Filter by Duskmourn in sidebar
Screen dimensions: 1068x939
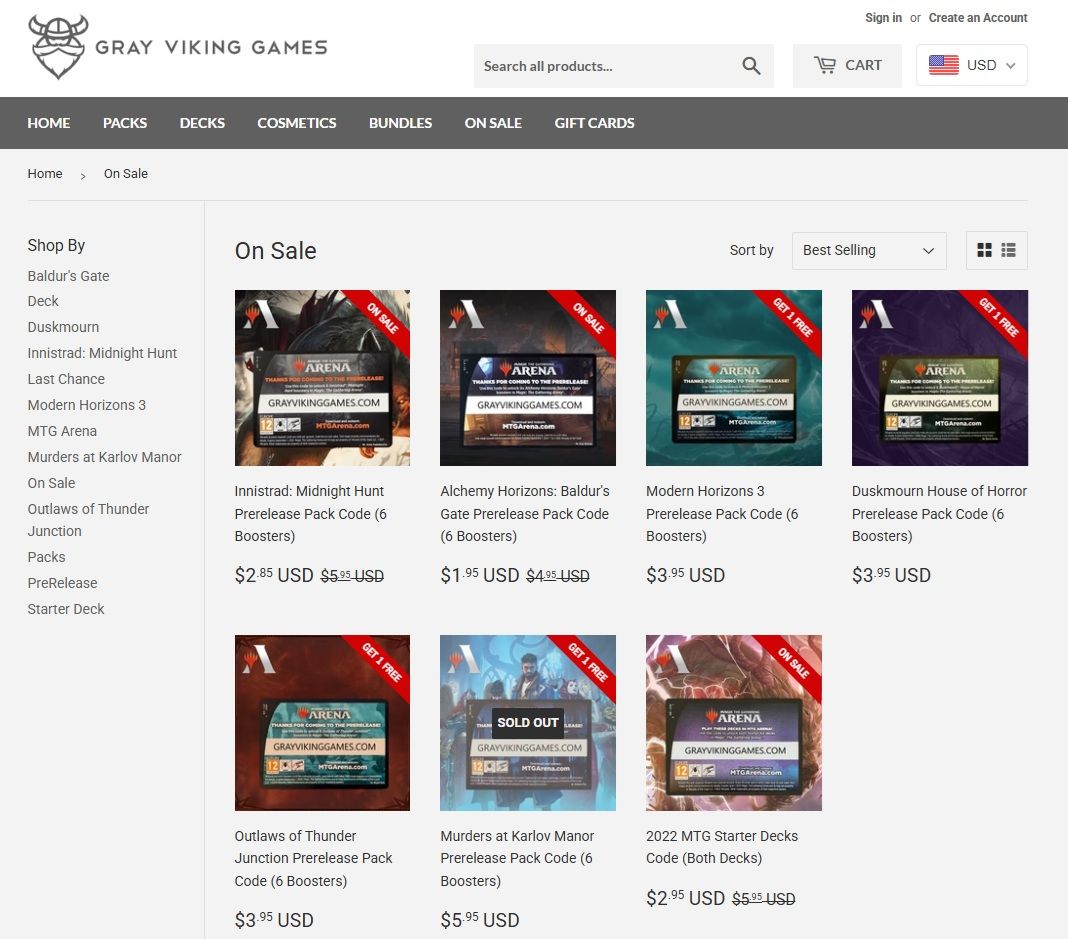[x=63, y=327]
